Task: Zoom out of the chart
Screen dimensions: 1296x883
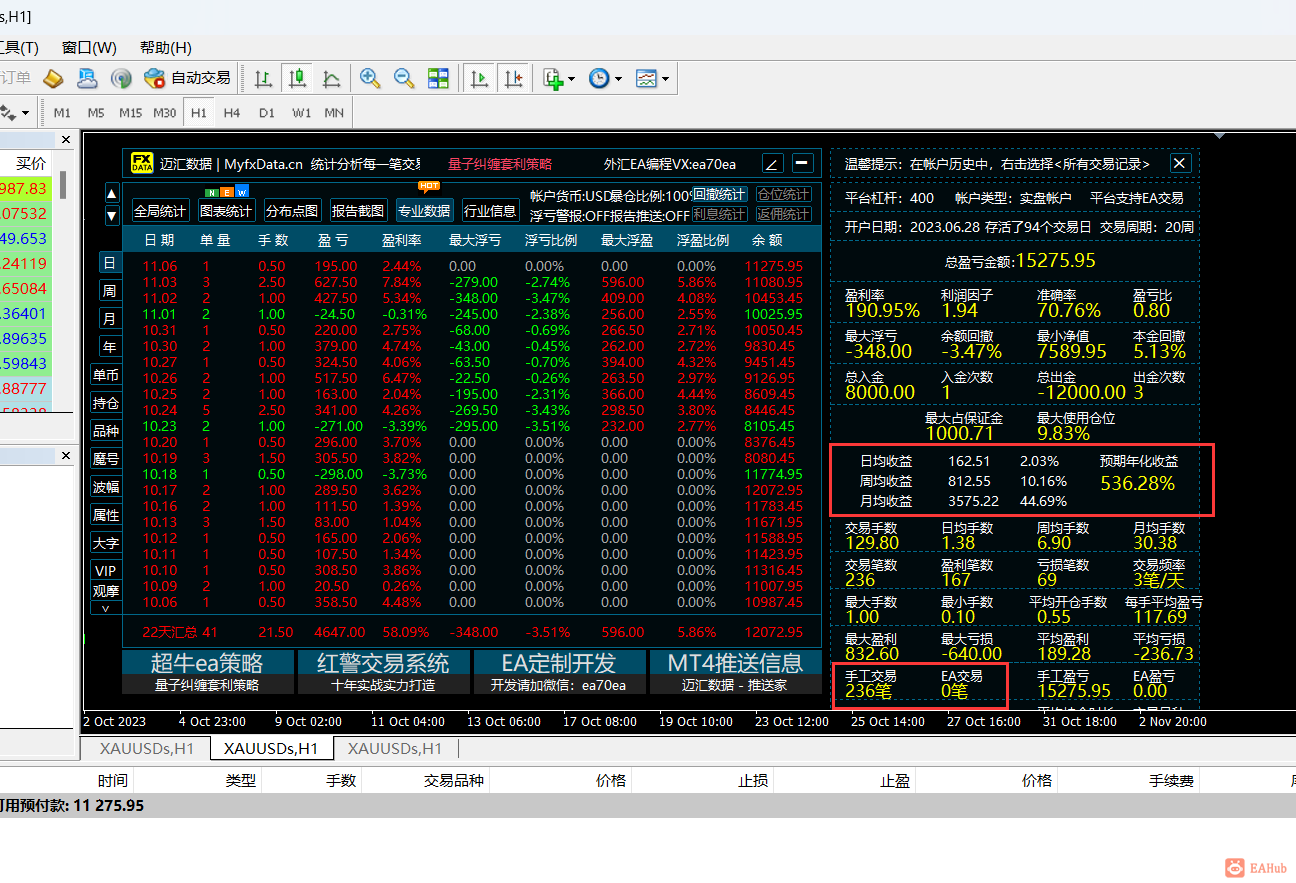Action: tap(404, 78)
